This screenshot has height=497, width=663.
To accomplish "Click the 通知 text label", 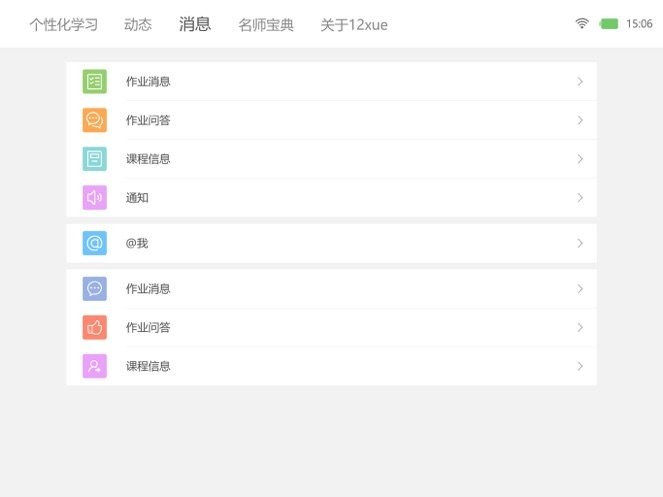I will [x=137, y=198].
